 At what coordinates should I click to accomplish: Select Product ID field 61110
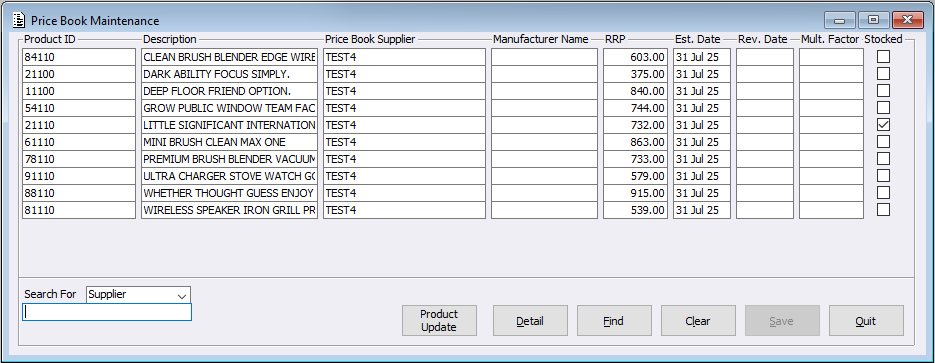coord(79,142)
